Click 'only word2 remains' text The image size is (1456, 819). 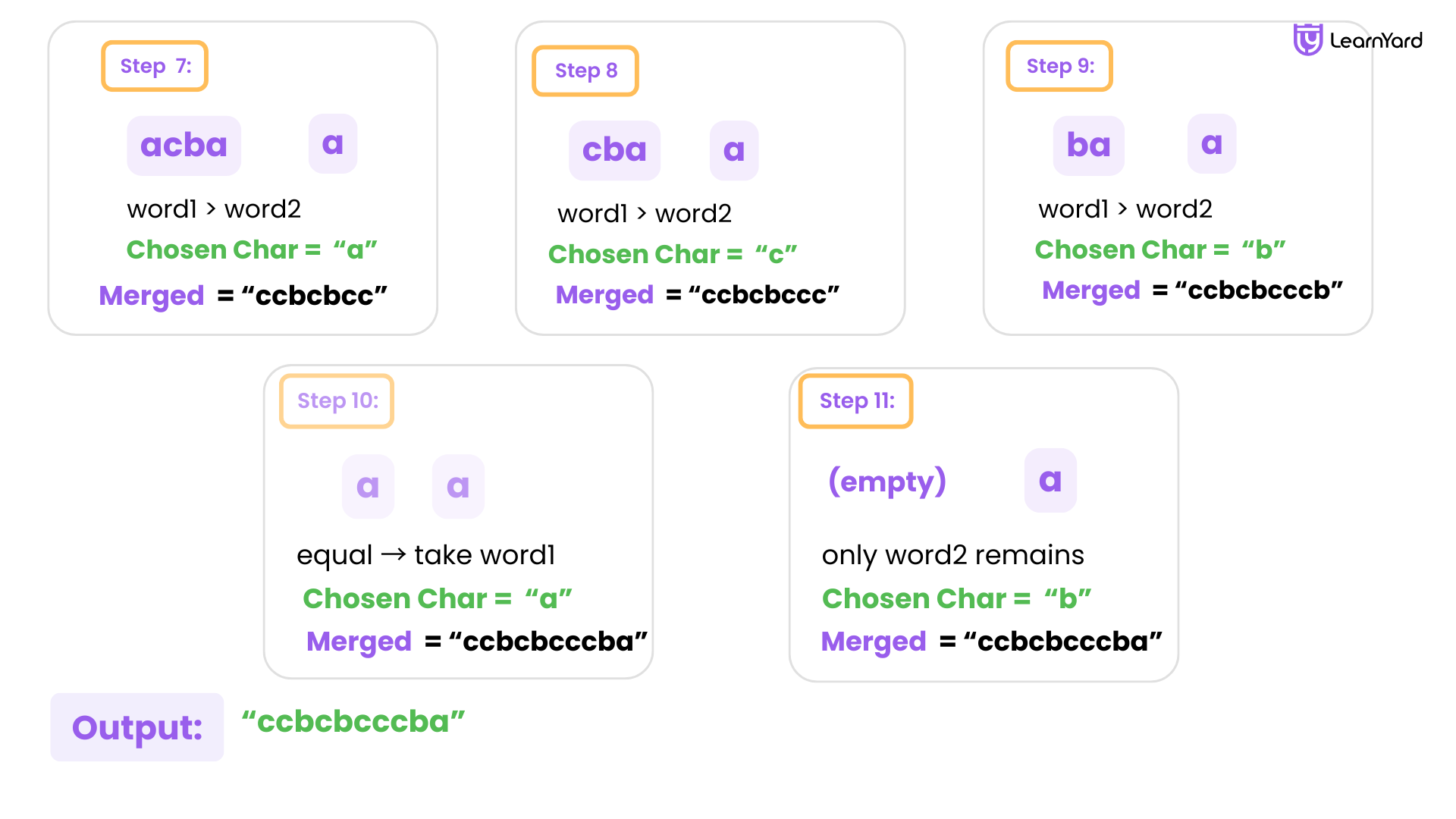[953, 555]
